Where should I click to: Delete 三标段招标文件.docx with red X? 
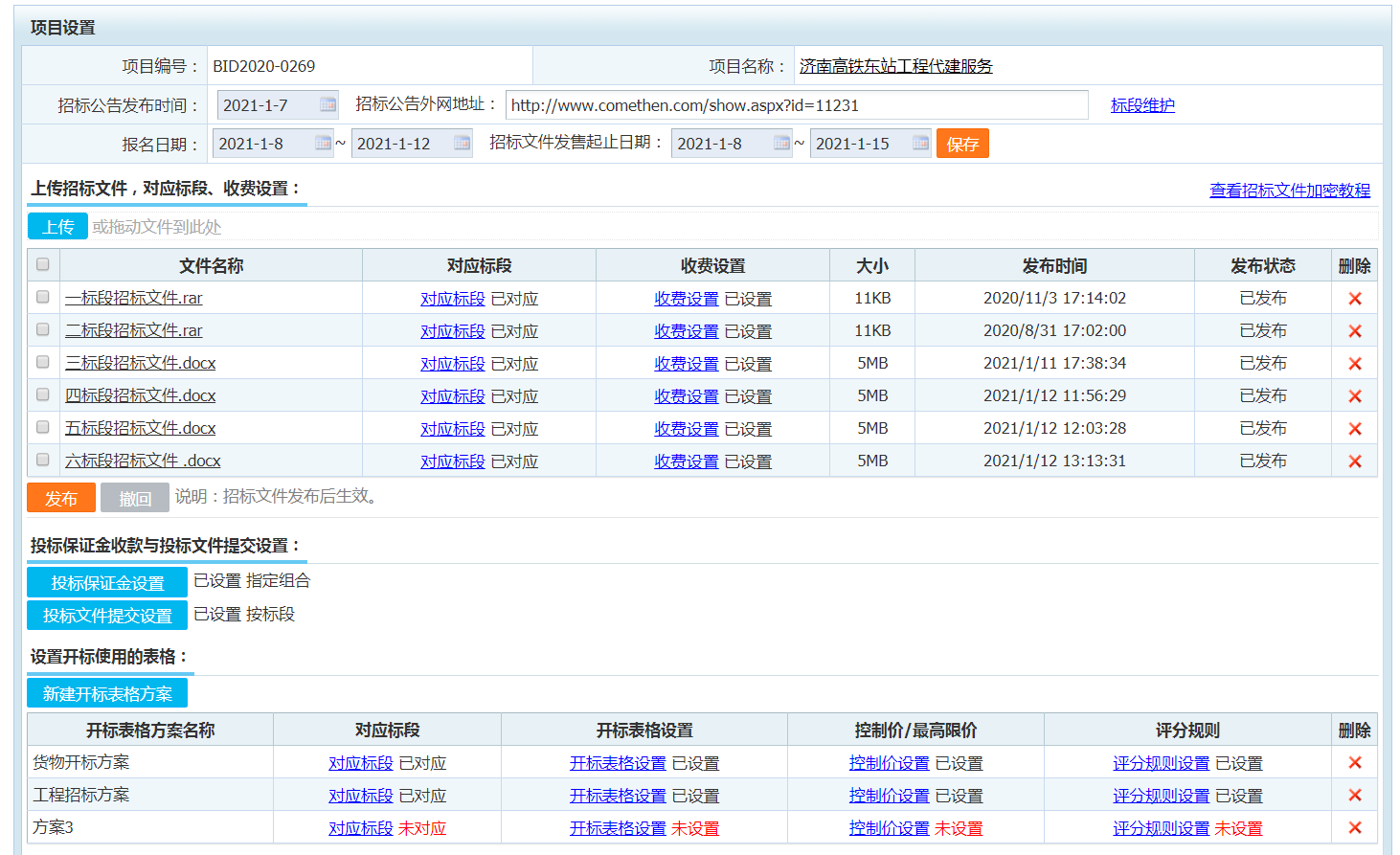point(1355,364)
